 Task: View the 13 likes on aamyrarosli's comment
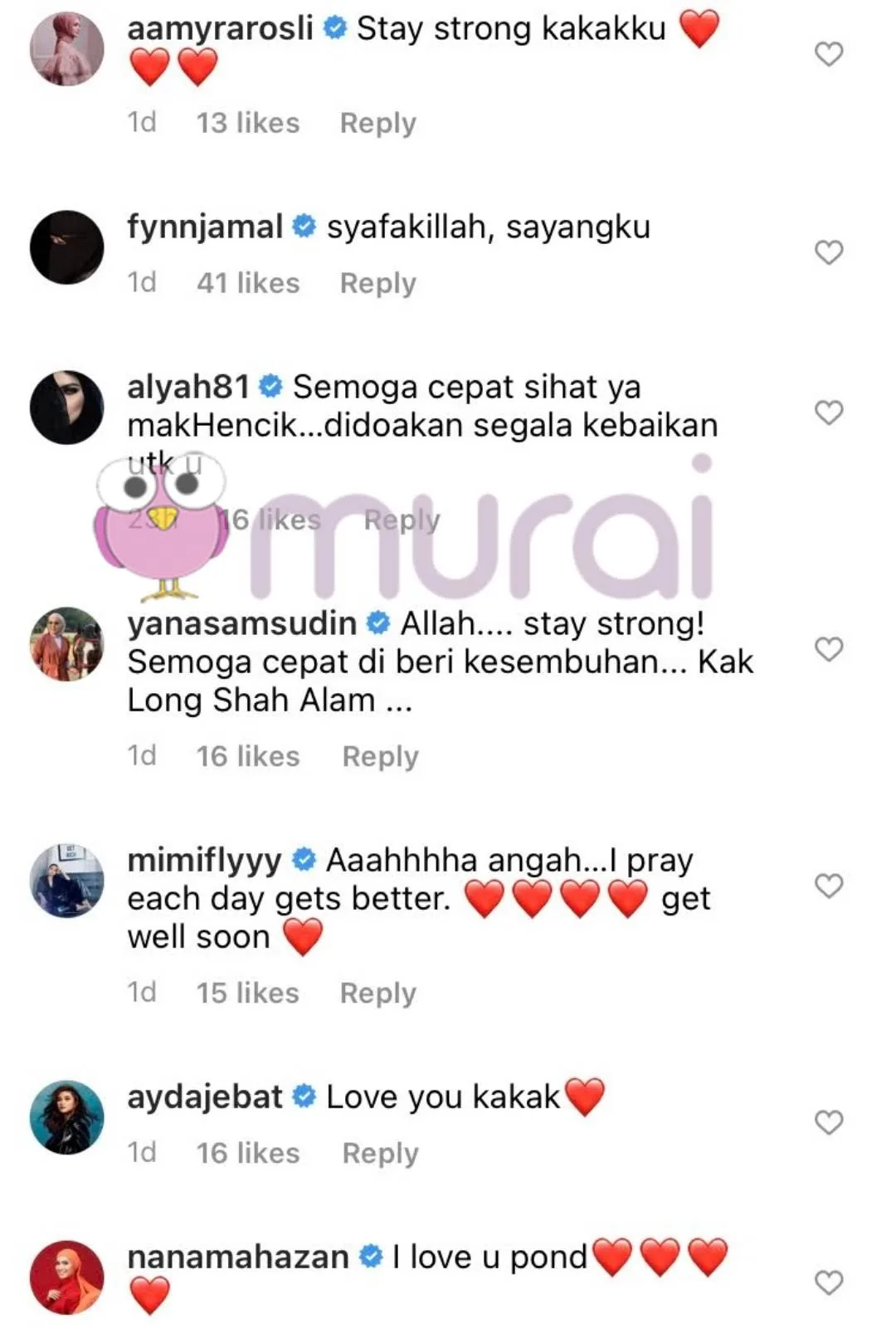pyautogui.click(x=248, y=123)
